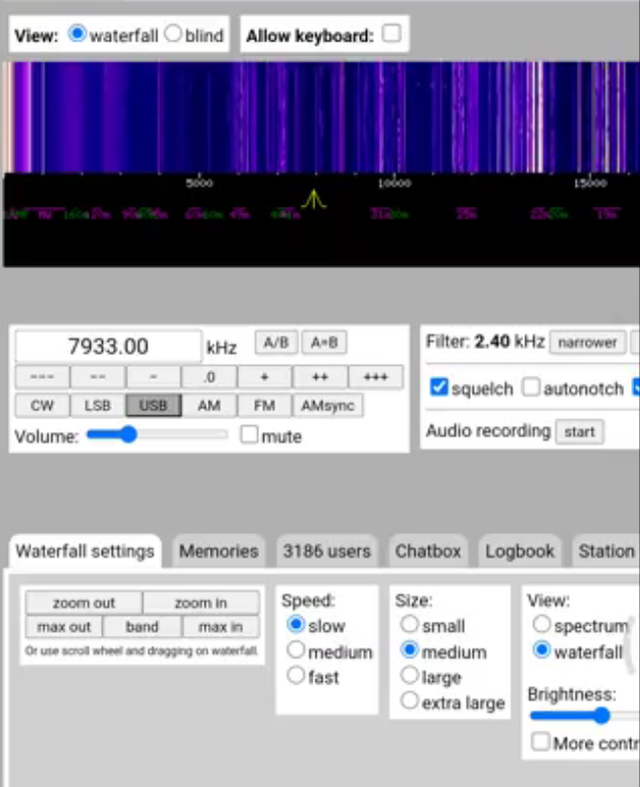
Task: Select the blind view radio option
Action: click(173, 34)
